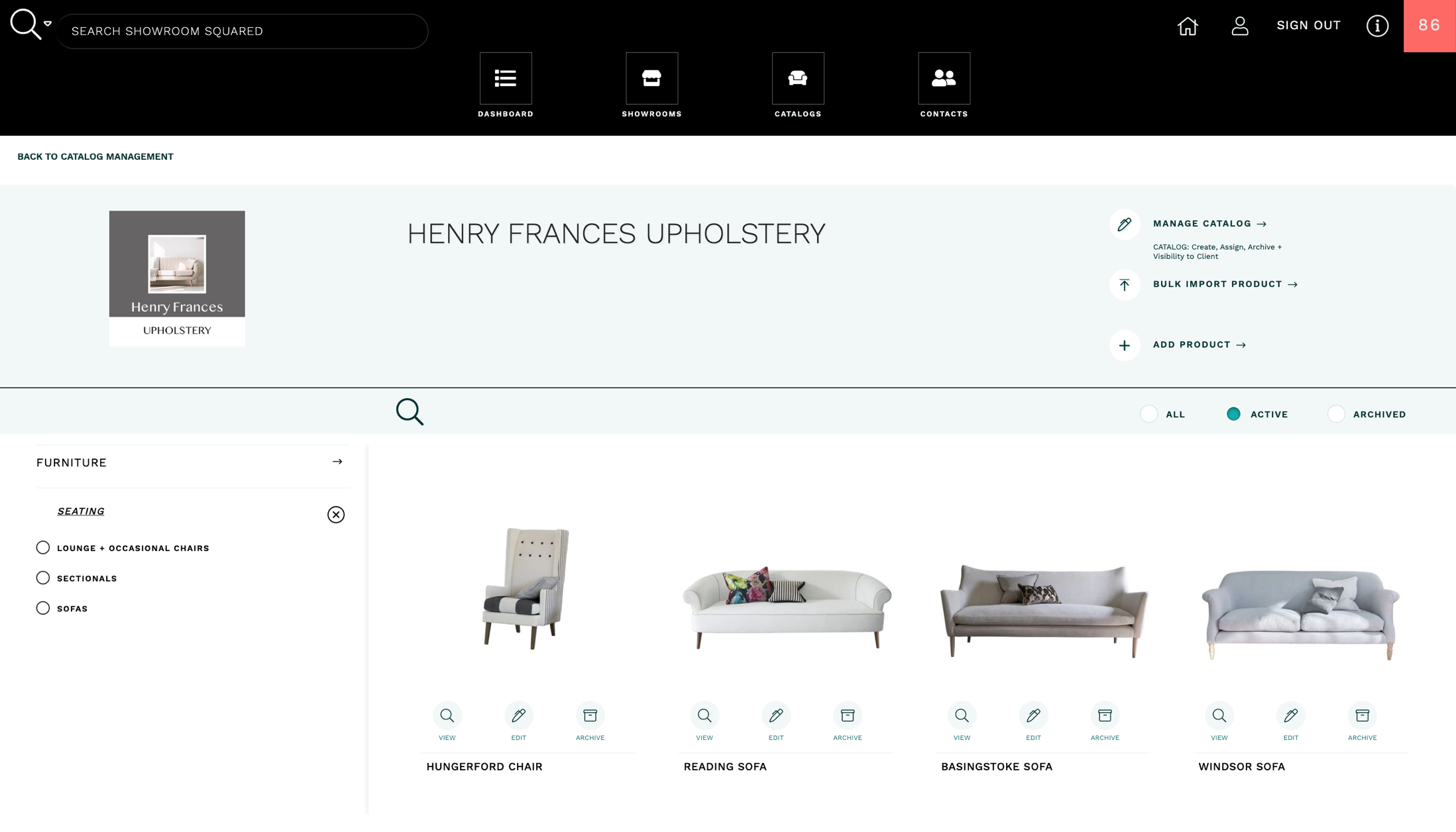Click Edit pencil for Reading Sofa
This screenshot has height=832, width=1456.
click(775, 715)
